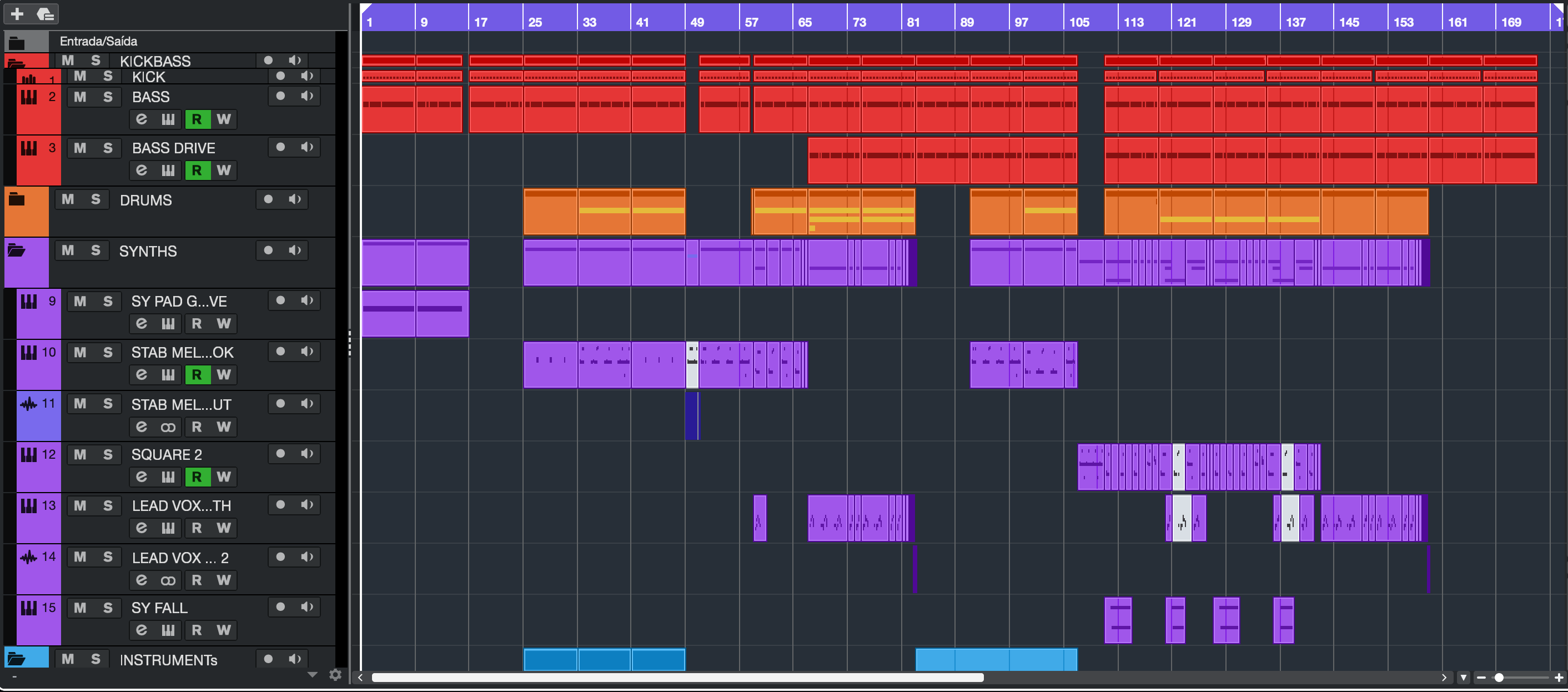The height and width of the screenshot is (692, 1568).
Task: Zoom out horizontally with minus button
Action: pos(1481,678)
